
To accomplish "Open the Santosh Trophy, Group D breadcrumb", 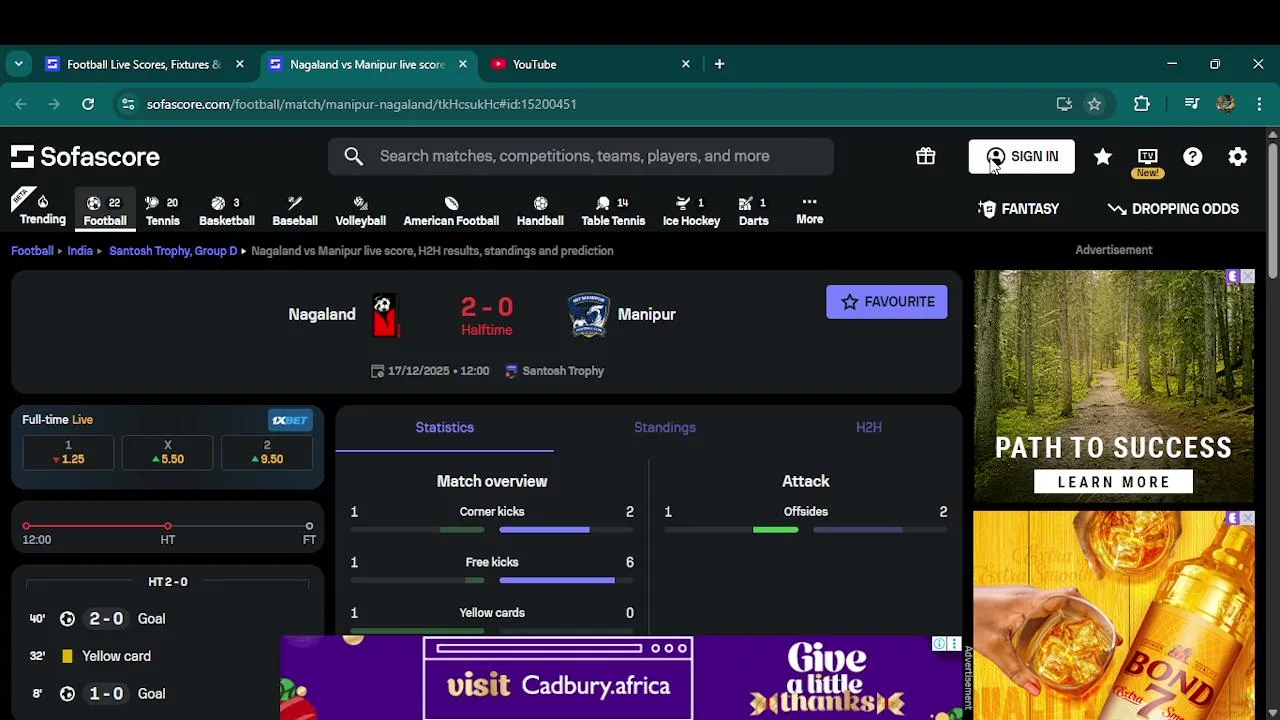I will [173, 251].
